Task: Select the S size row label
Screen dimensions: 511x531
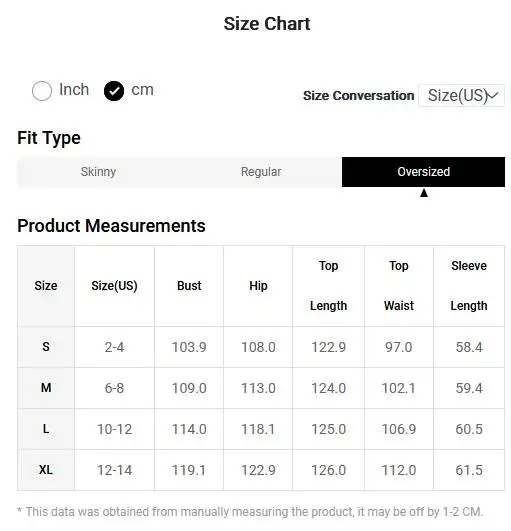Action: pos(46,347)
